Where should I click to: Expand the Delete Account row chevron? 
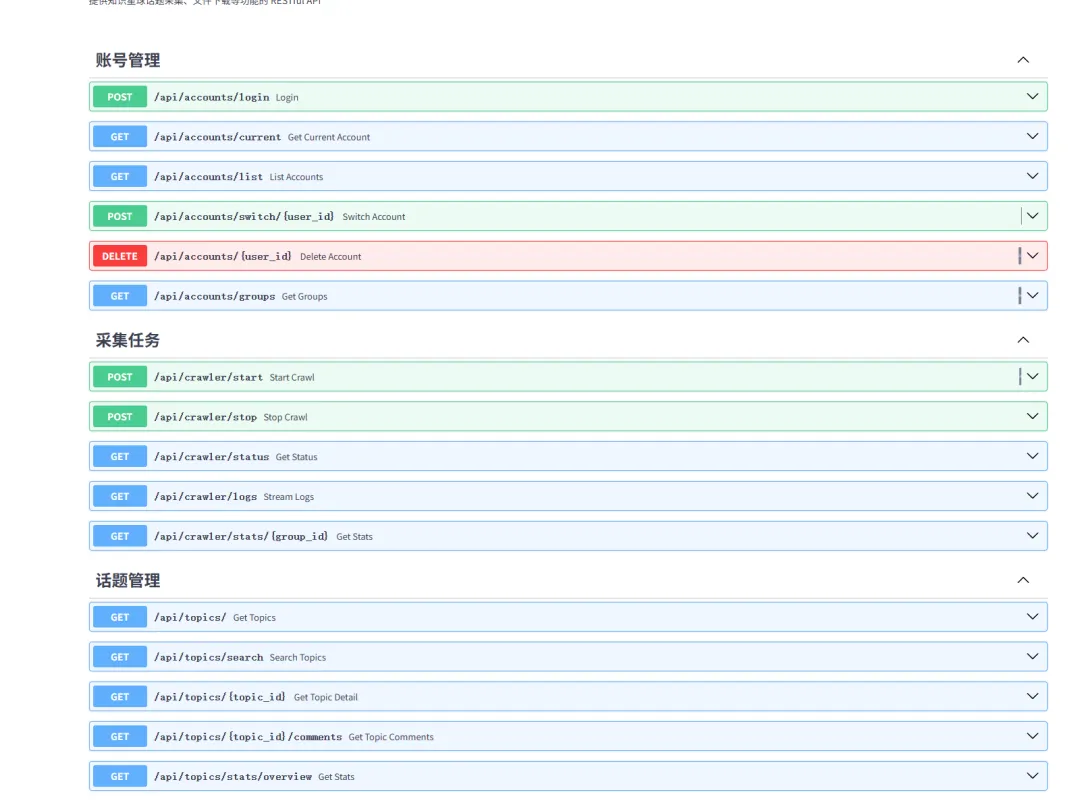1032,255
